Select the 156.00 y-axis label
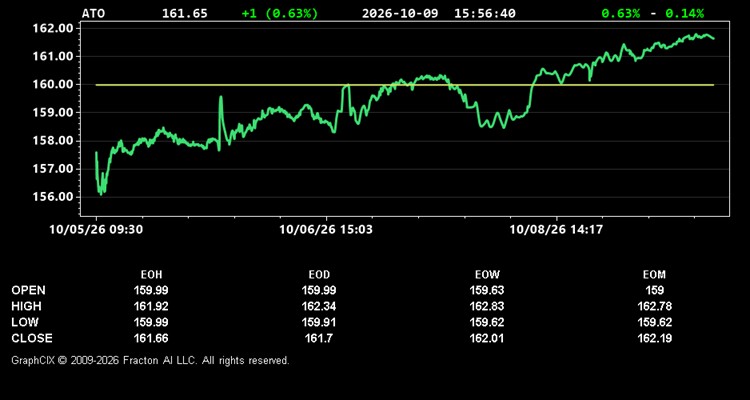Viewport: 750px width, 400px height. [x=53, y=197]
